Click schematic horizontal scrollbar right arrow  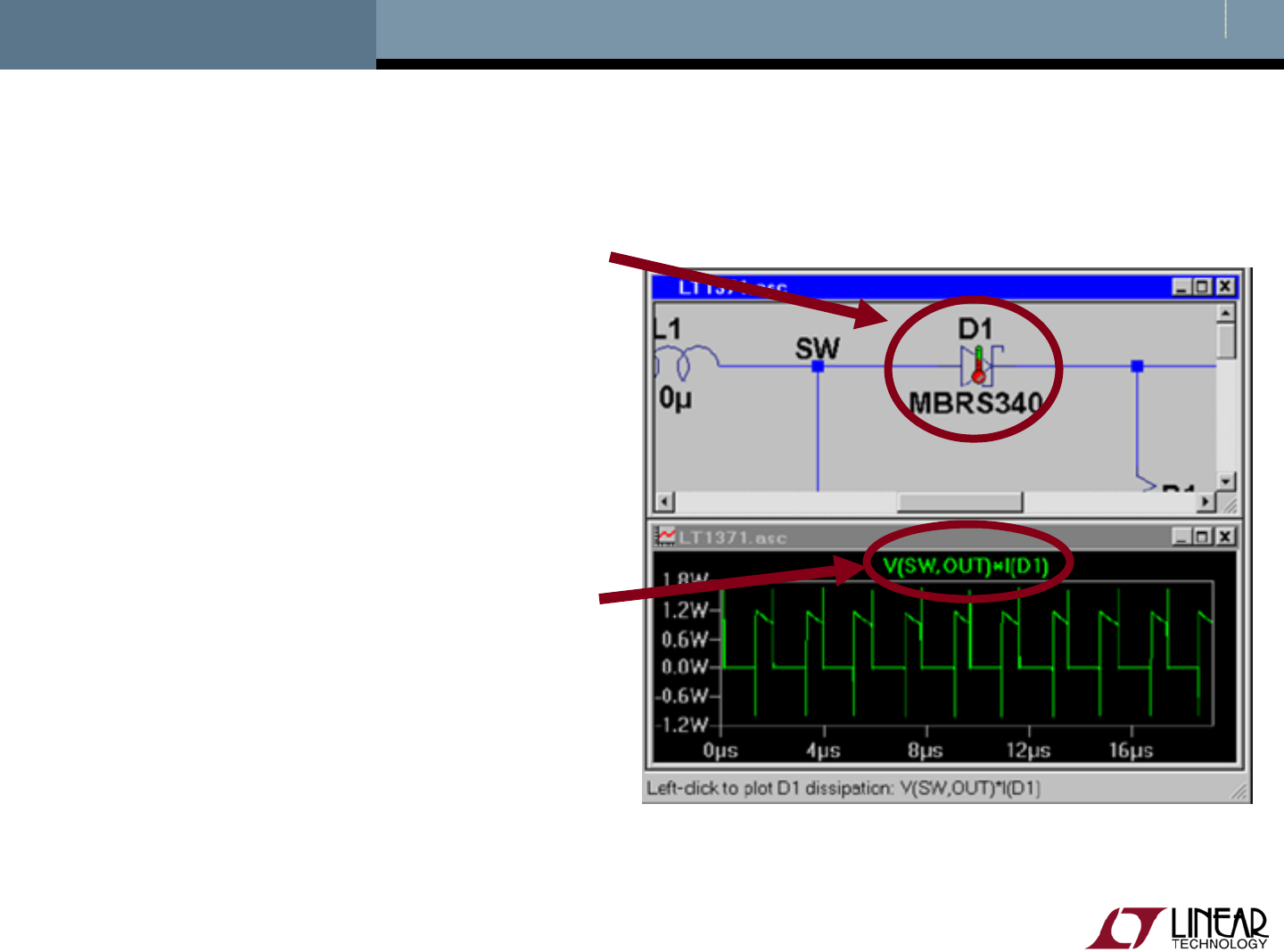[x=1206, y=502]
